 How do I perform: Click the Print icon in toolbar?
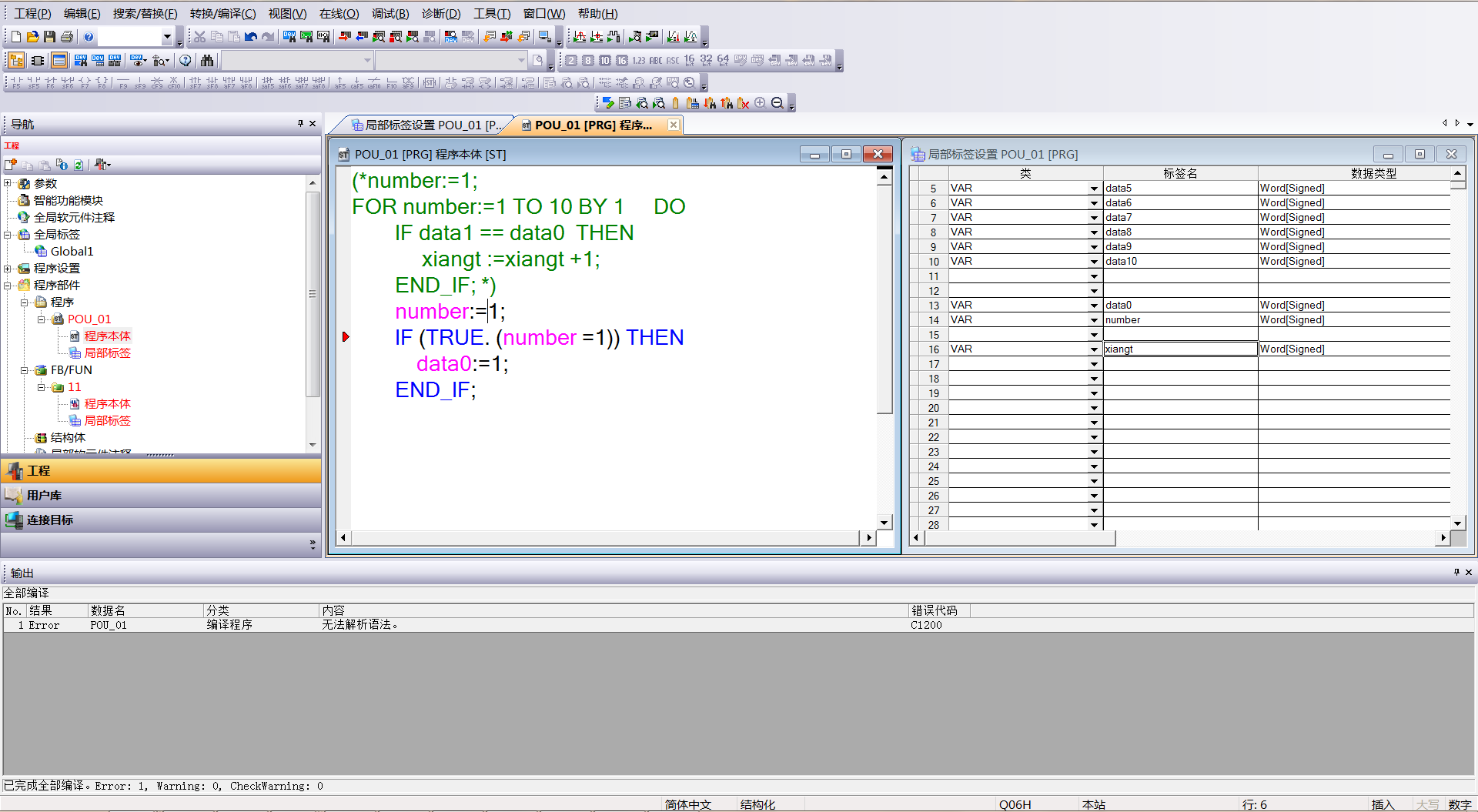click(x=67, y=36)
